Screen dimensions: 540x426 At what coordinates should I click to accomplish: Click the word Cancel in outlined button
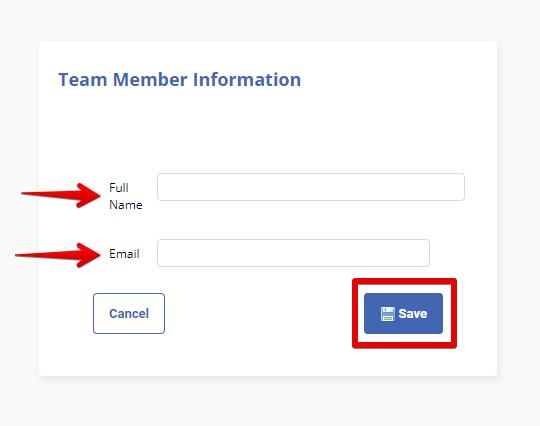129,313
